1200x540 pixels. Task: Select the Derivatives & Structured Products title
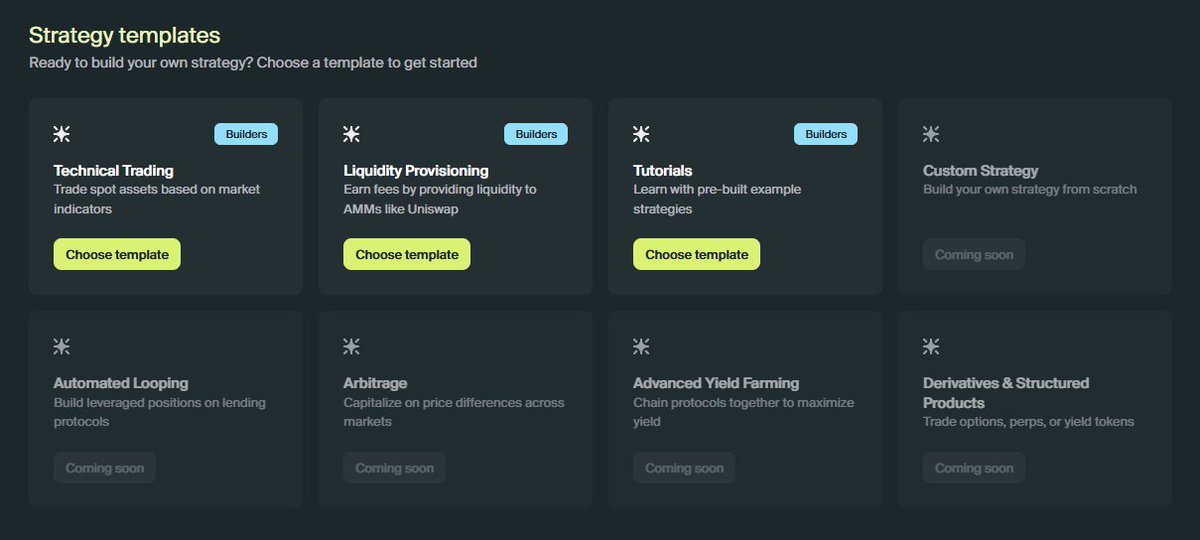(1006, 393)
